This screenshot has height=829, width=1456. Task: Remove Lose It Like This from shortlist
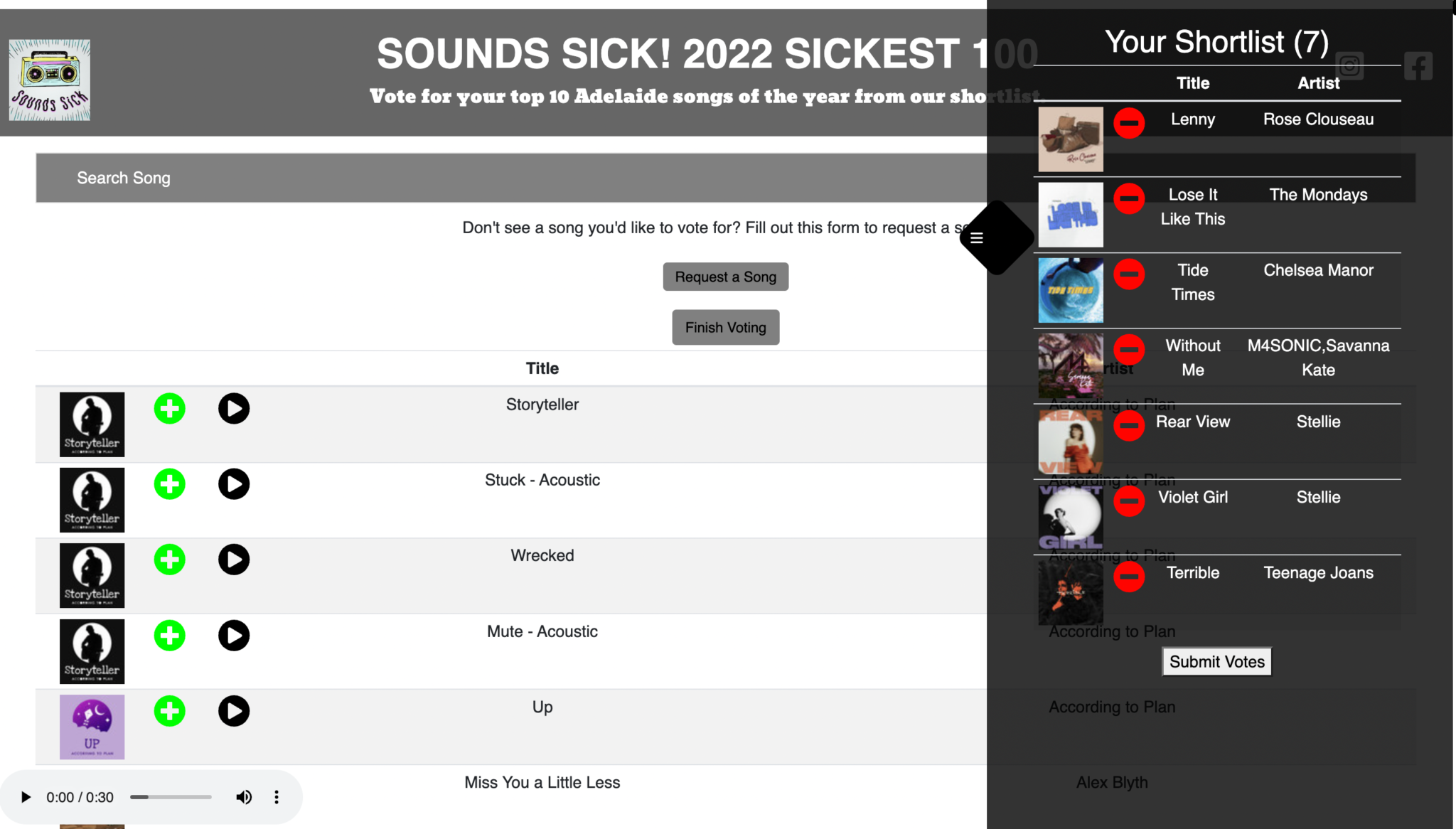[x=1128, y=198]
